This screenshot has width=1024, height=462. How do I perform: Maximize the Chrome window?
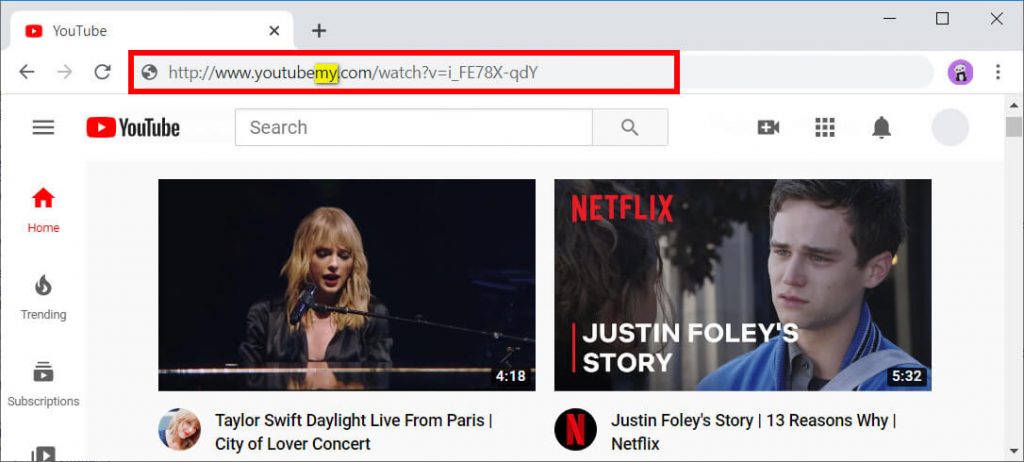click(x=942, y=19)
